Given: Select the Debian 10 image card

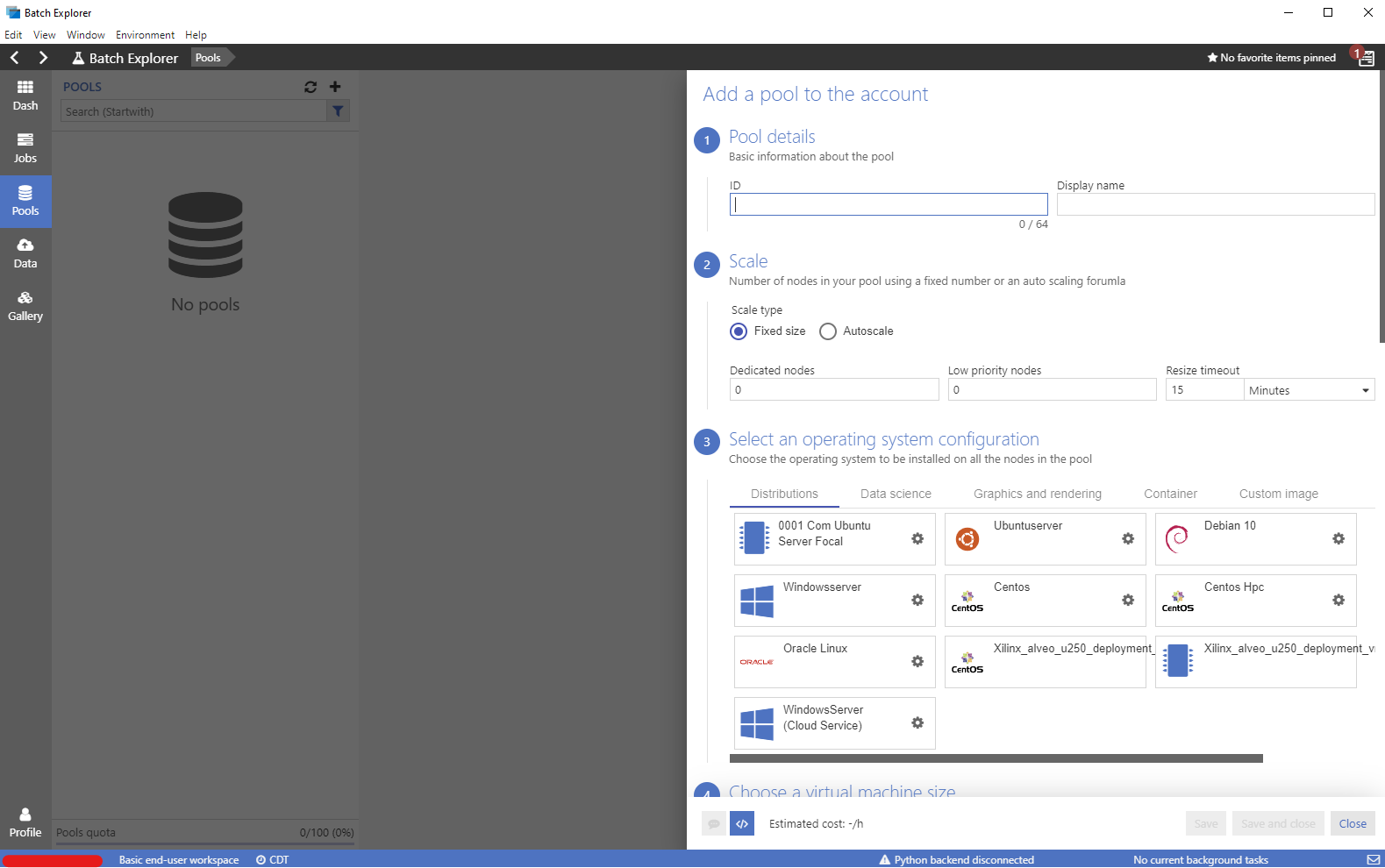Looking at the screenshot, I should pyautogui.click(x=1255, y=538).
